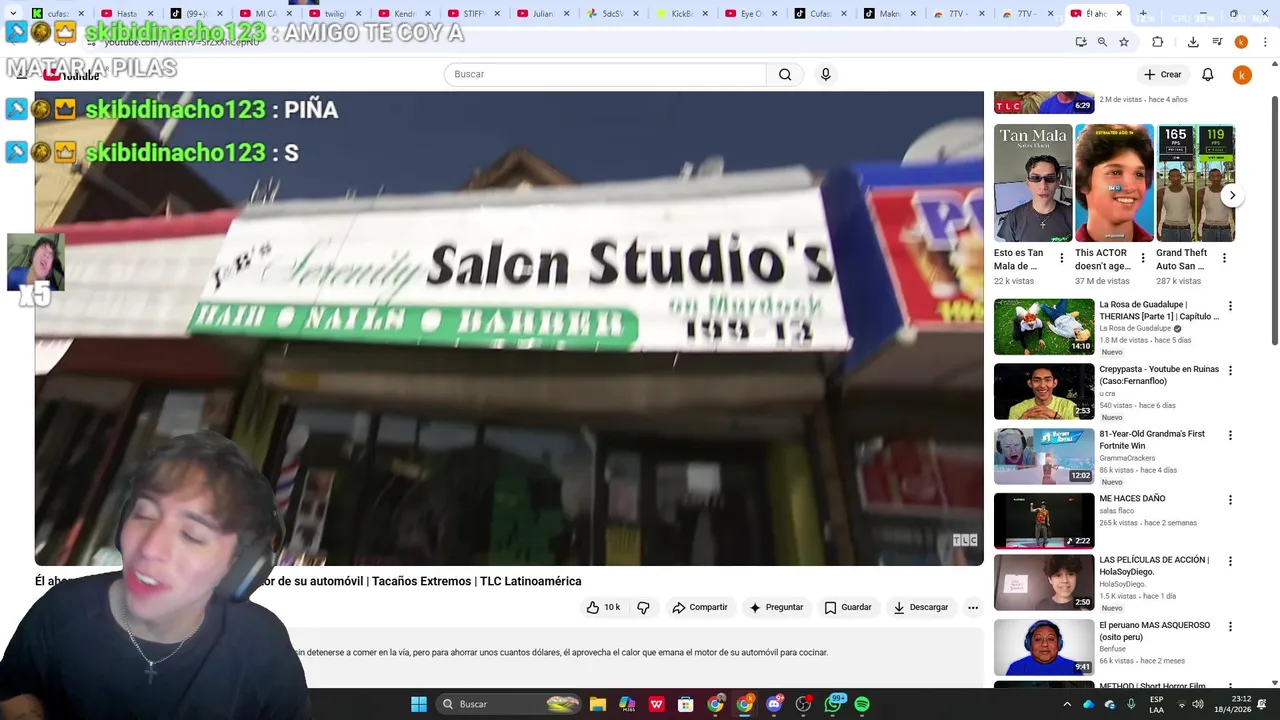1280x720 pixels.
Task: Click the YouTube Buscar search field
Action: pos(605,74)
